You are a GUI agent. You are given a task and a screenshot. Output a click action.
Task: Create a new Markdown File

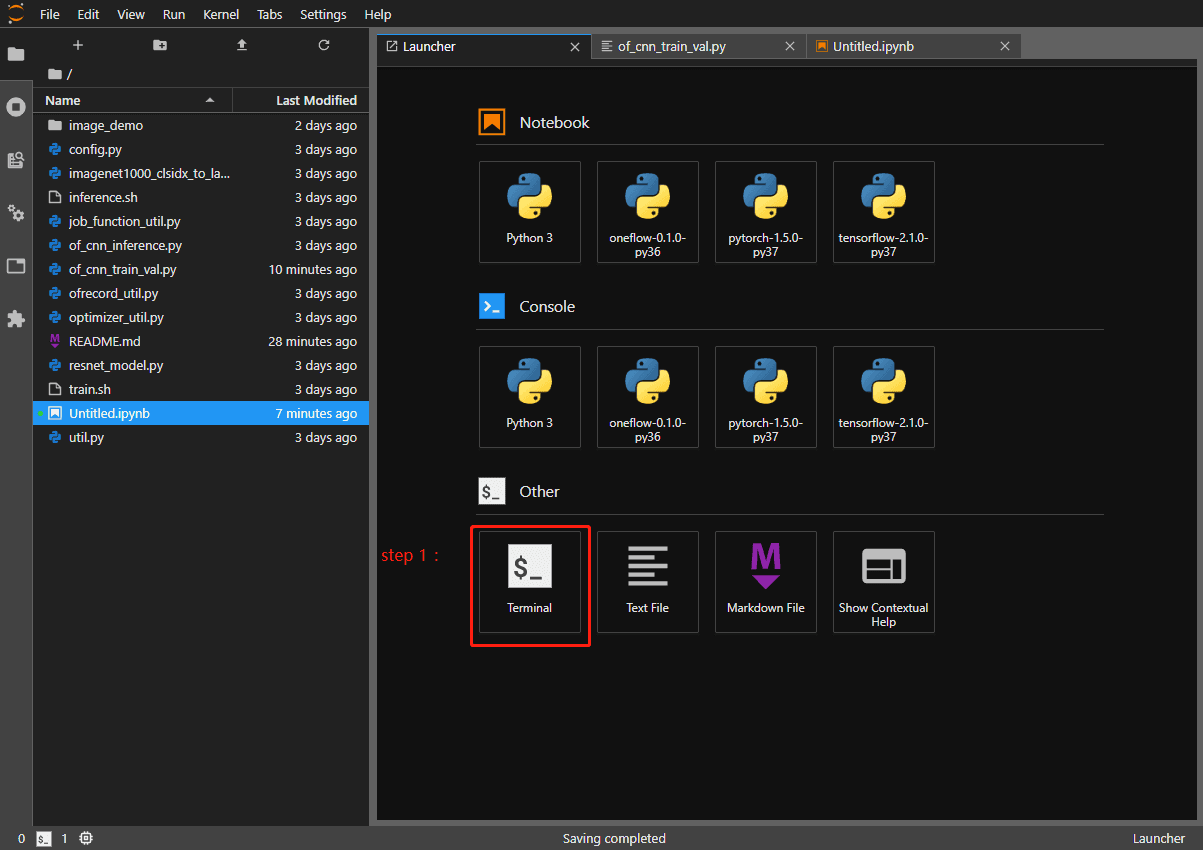point(765,581)
